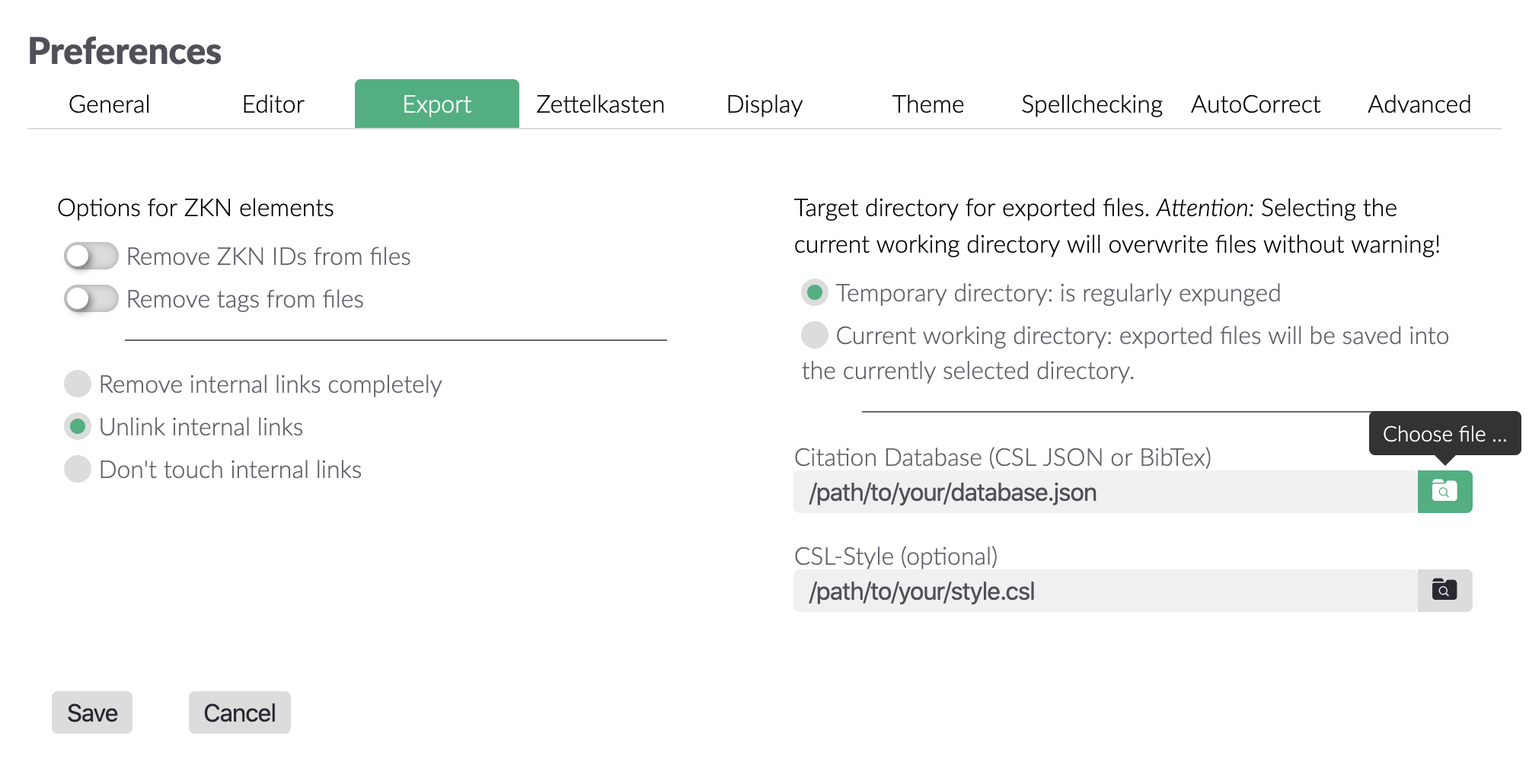This screenshot has width=1529, height=784.
Task: Open the Choose file picker for Citation Database
Action: point(1444,492)
